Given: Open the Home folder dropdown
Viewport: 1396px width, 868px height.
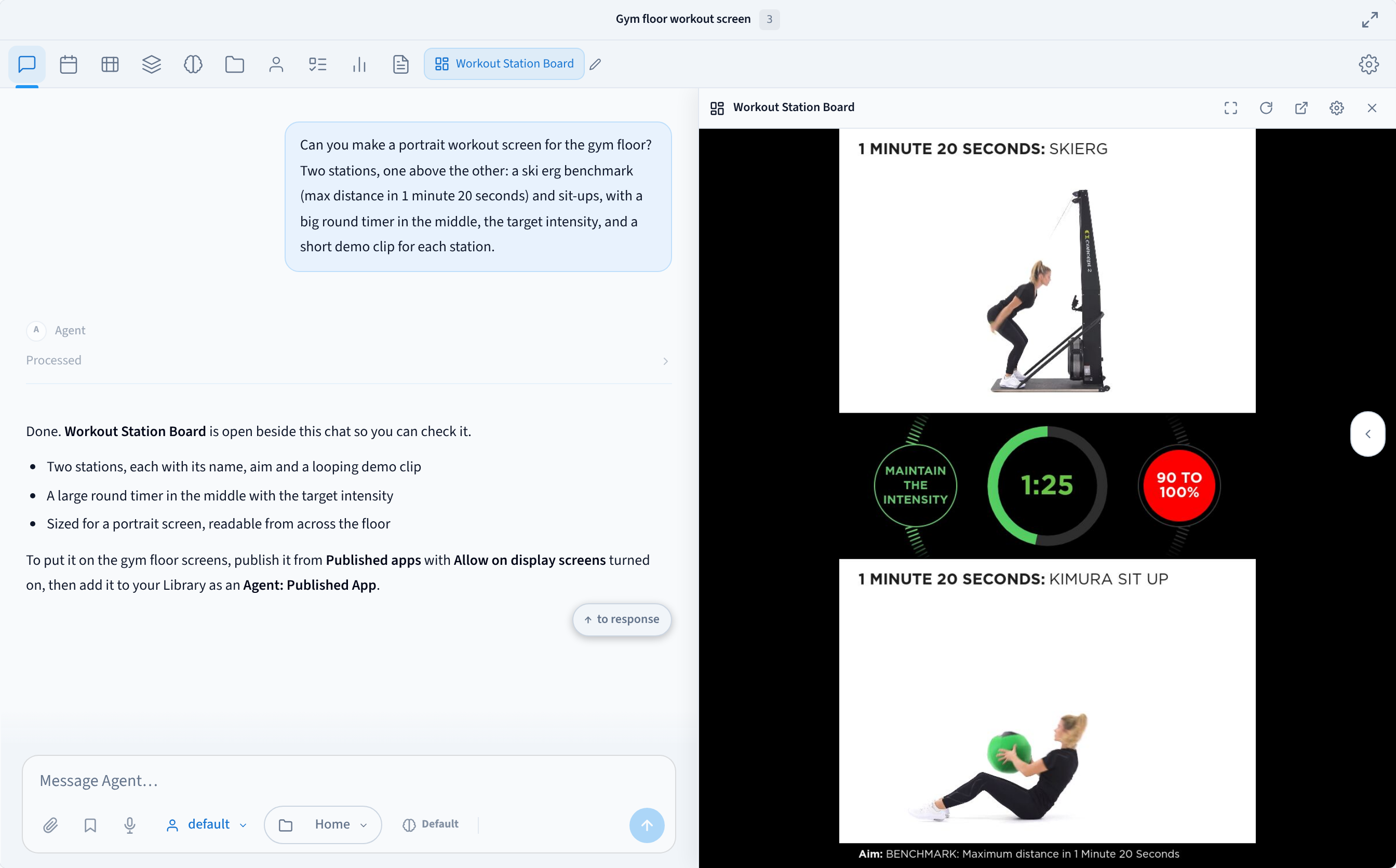Looking at the screenshot, I should tap(323, 825).
